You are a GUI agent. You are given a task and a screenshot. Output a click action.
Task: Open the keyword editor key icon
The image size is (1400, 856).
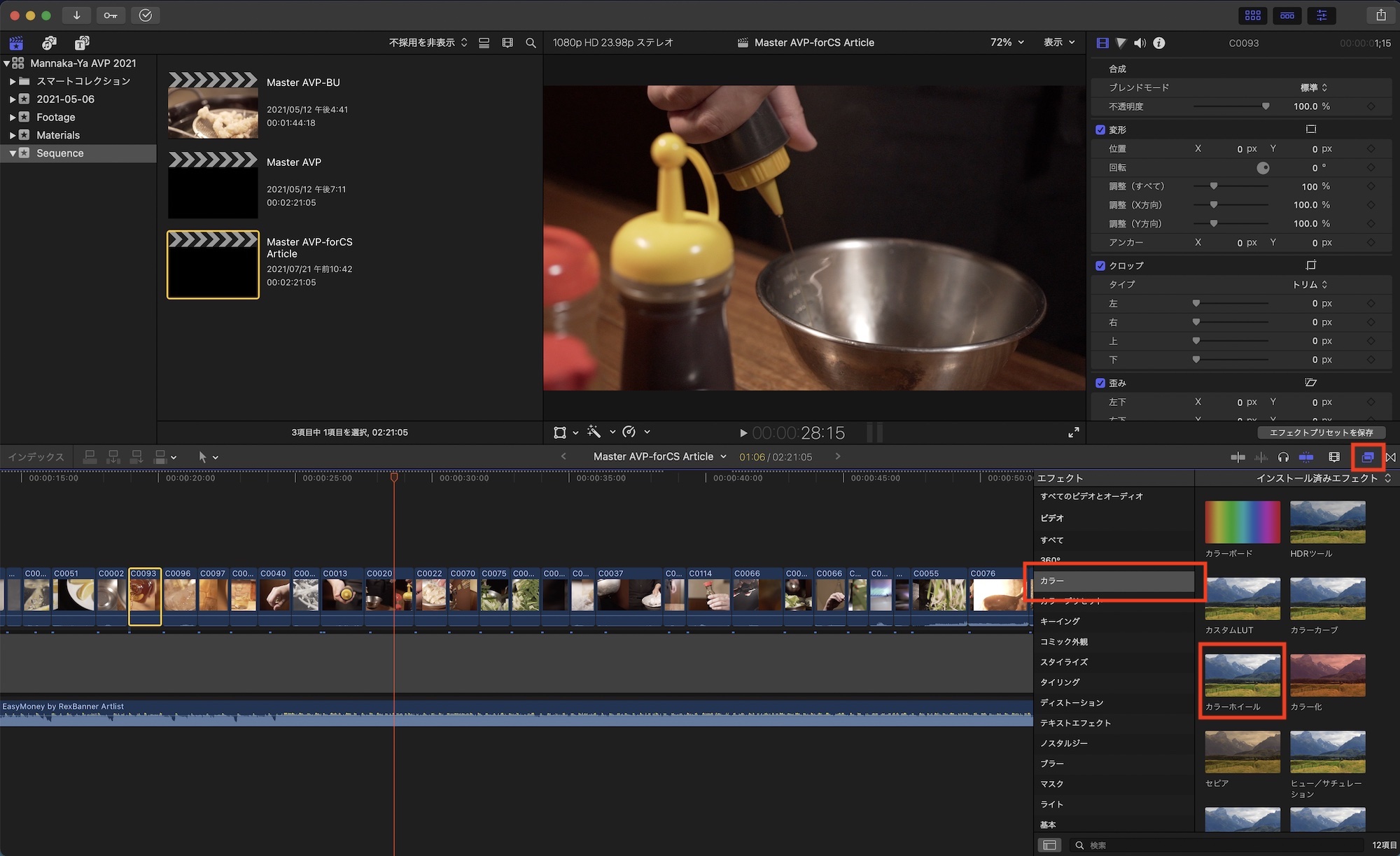[111, 15]
